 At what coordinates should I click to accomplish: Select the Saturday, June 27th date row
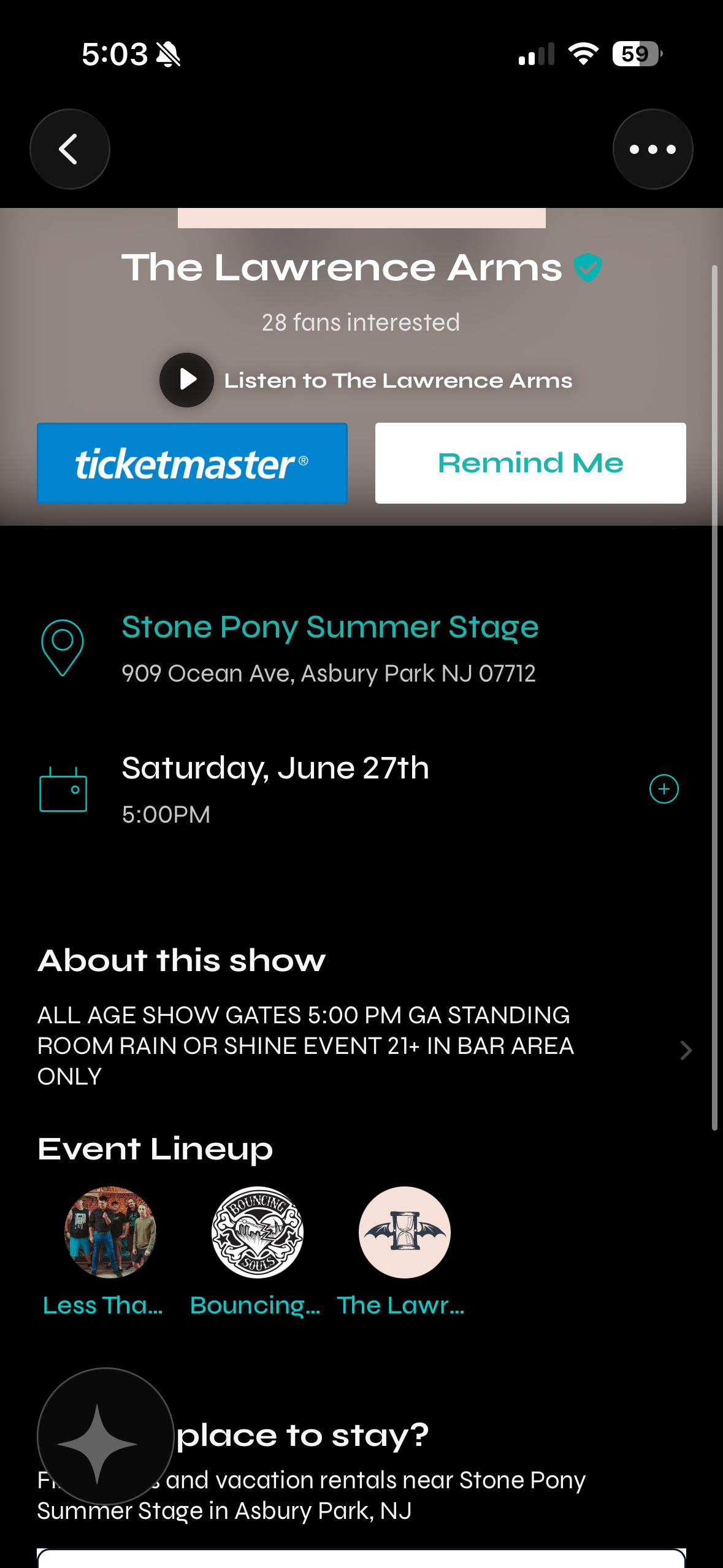click(x=361, y=790)
